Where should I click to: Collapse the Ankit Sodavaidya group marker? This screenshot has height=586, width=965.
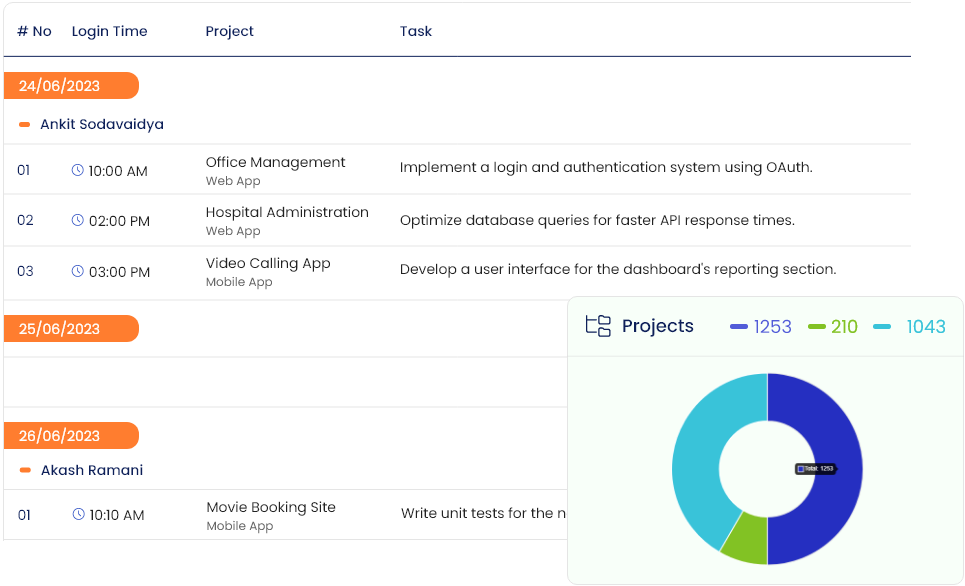click(x=25, y=124)
